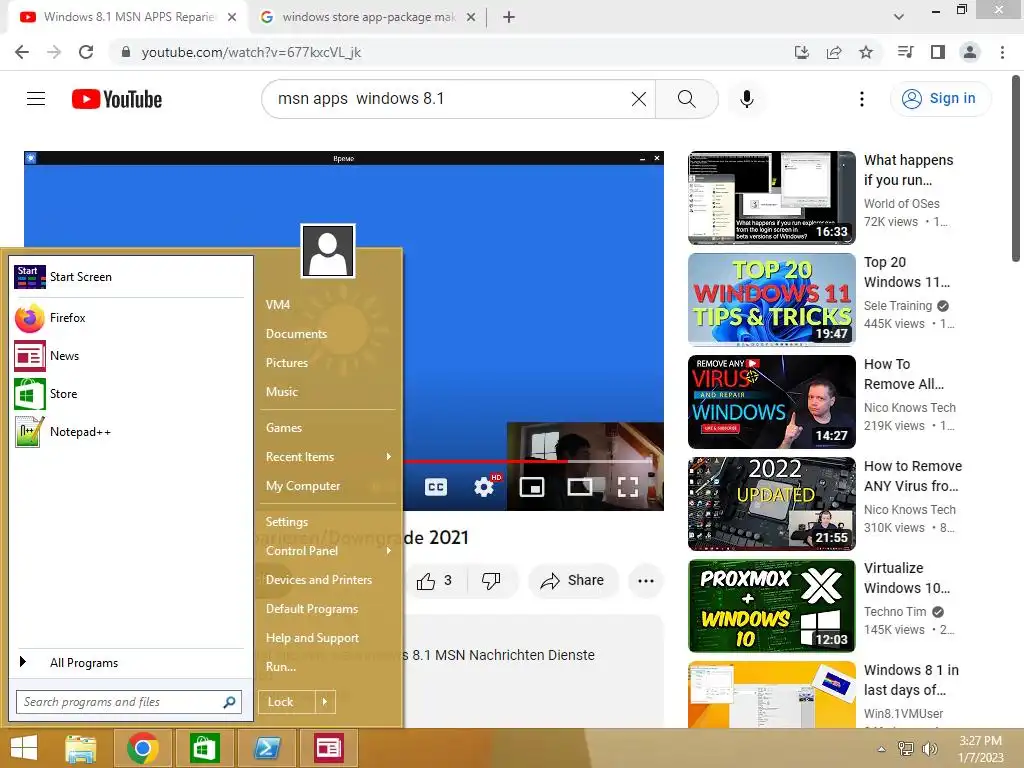Screen dimensions: 1024x768
Task: Like the video with thumbs up
Action: tap(436, 581)
